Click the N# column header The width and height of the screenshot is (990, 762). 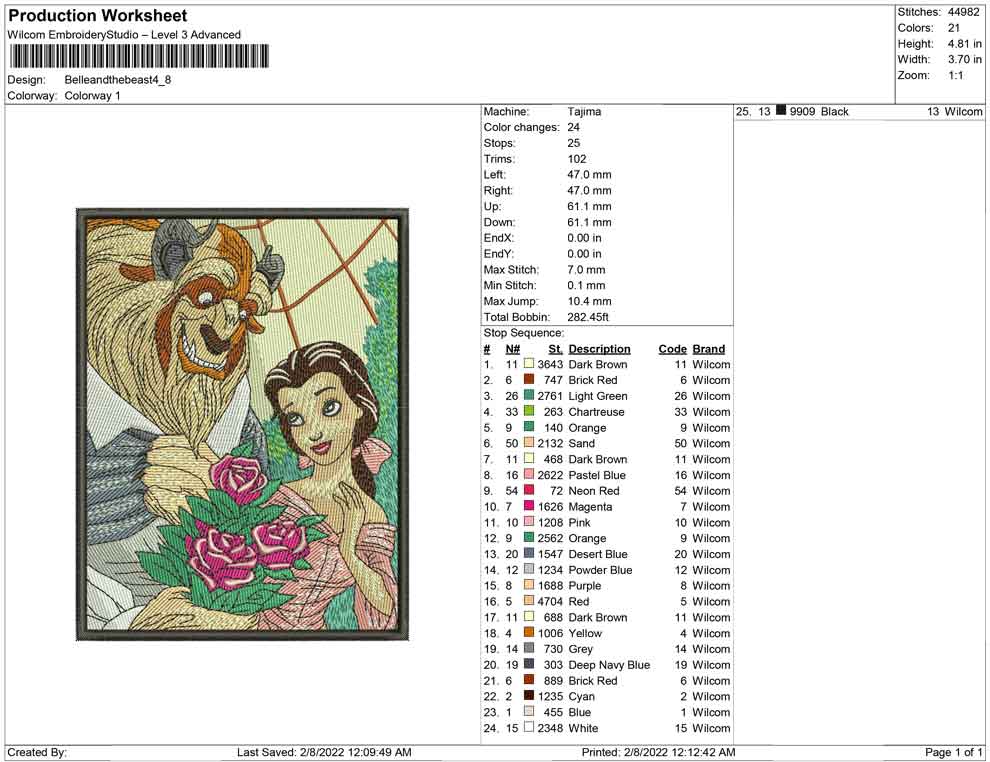click(512, 348)
